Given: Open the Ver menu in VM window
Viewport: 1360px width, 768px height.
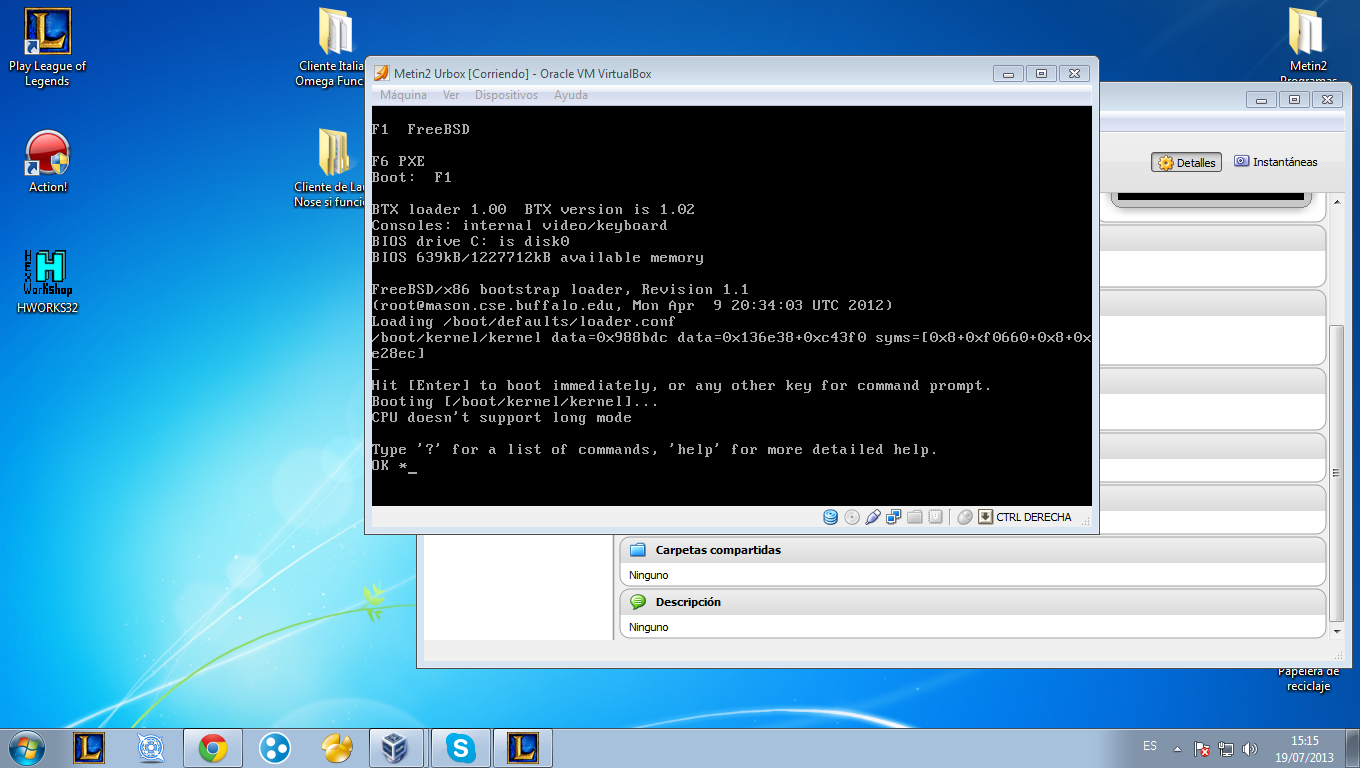Looking at the screenshot, I should pos(451,95).
